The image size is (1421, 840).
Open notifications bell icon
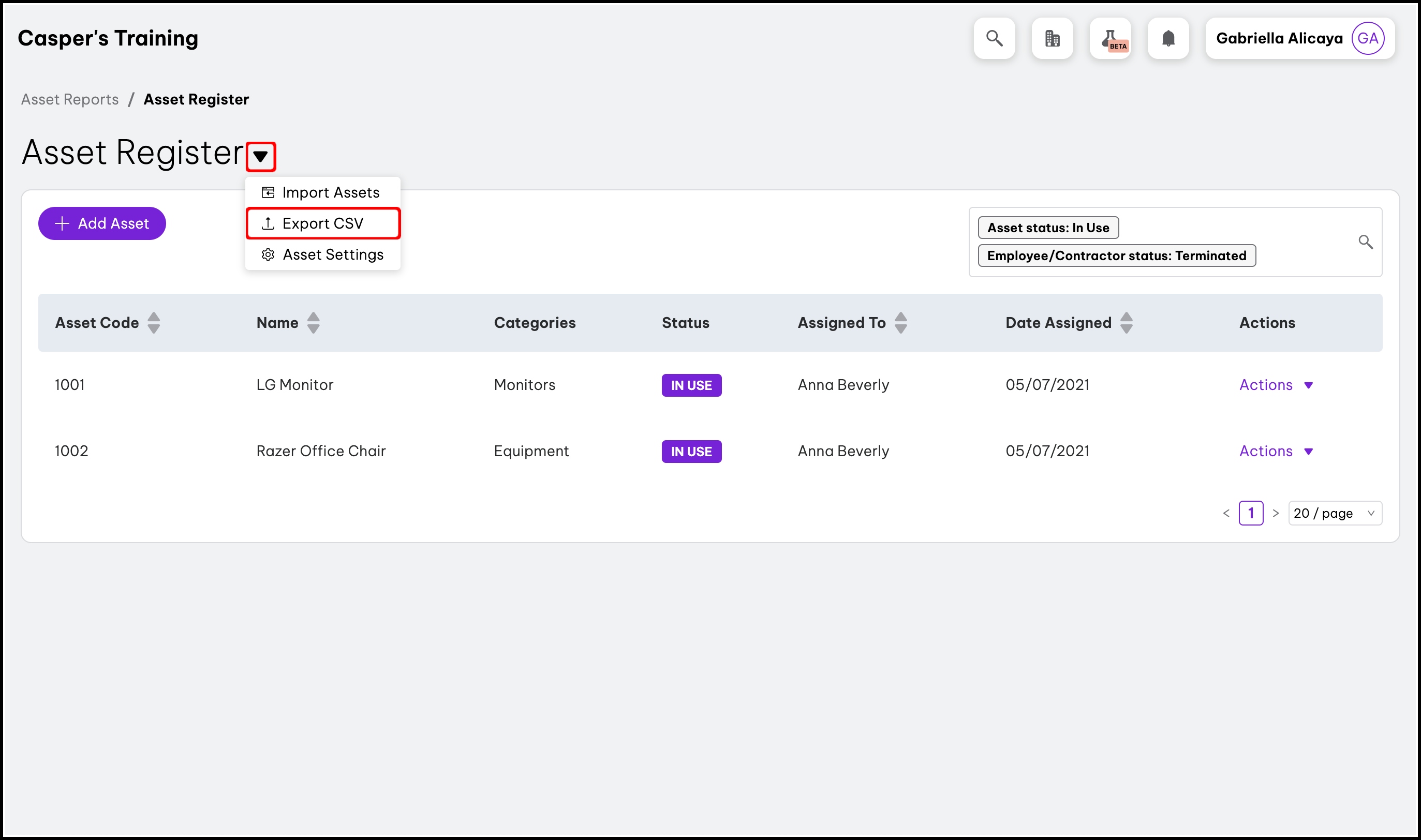pyautogui.click(x=1168, y=38)
